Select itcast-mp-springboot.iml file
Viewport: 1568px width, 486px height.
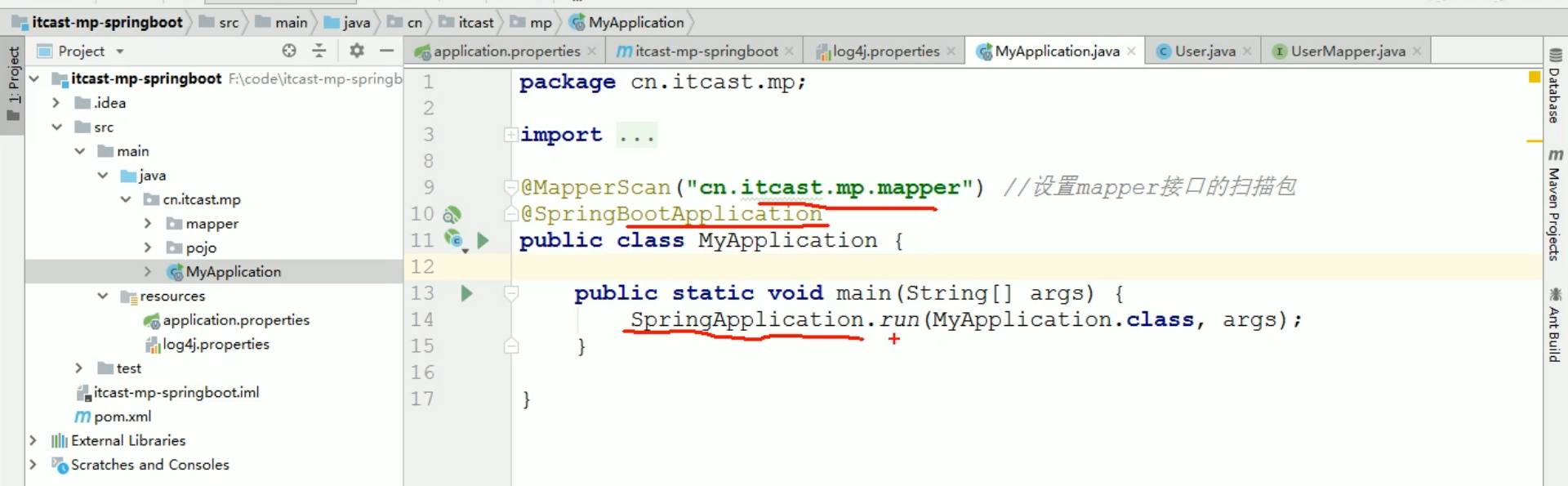[168, 393]
